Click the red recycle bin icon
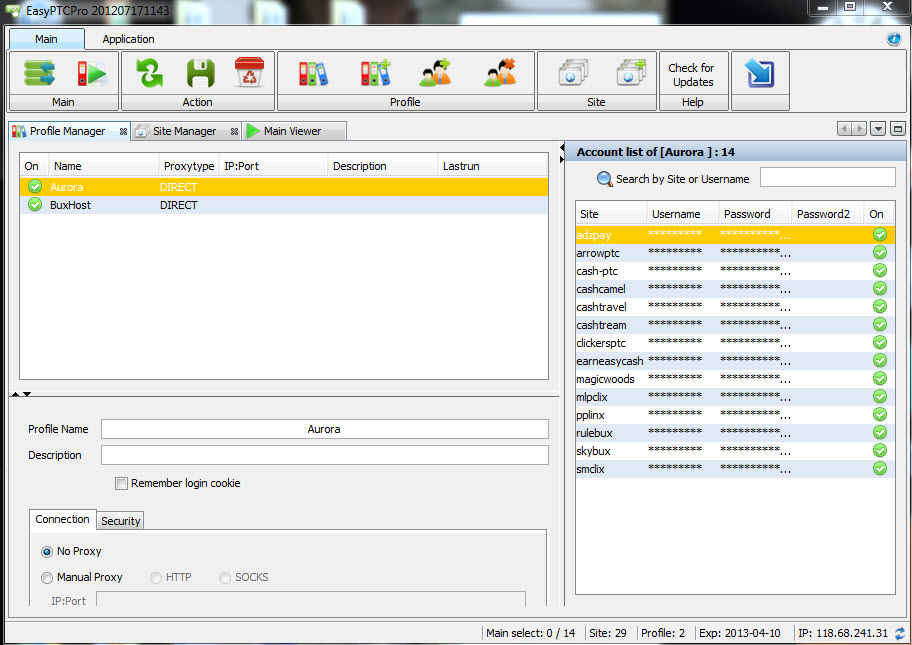Screen dimensions: 912x645 point(248,73)
